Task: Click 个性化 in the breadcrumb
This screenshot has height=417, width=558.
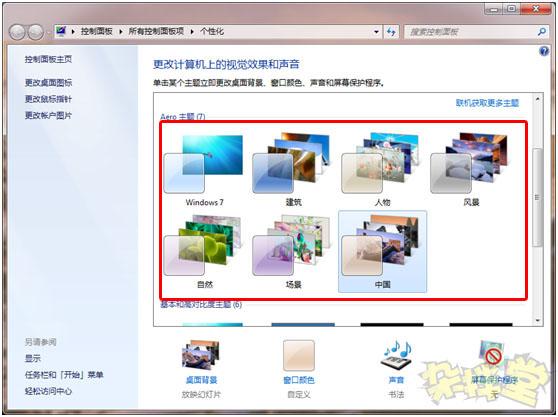Action: [x=212, y=32]
